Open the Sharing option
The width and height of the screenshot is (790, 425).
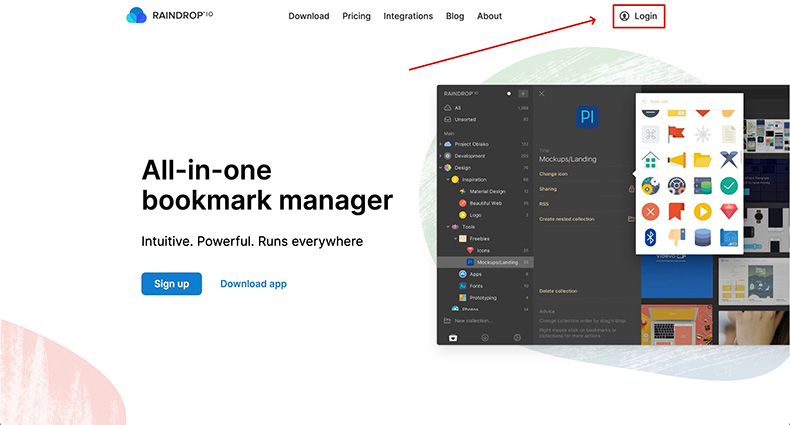point(548,189)
